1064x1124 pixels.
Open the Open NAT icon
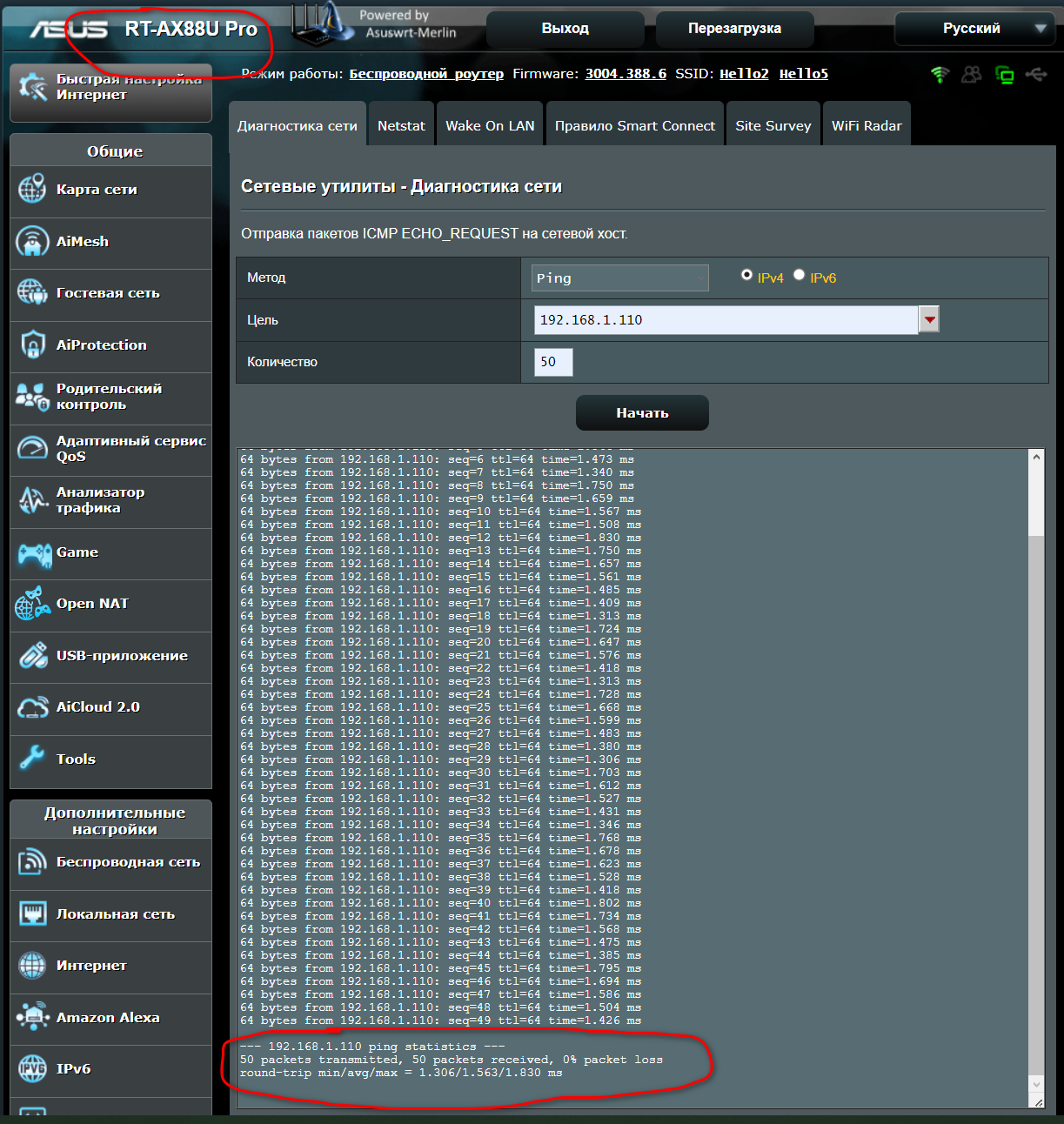coord(33,604)
